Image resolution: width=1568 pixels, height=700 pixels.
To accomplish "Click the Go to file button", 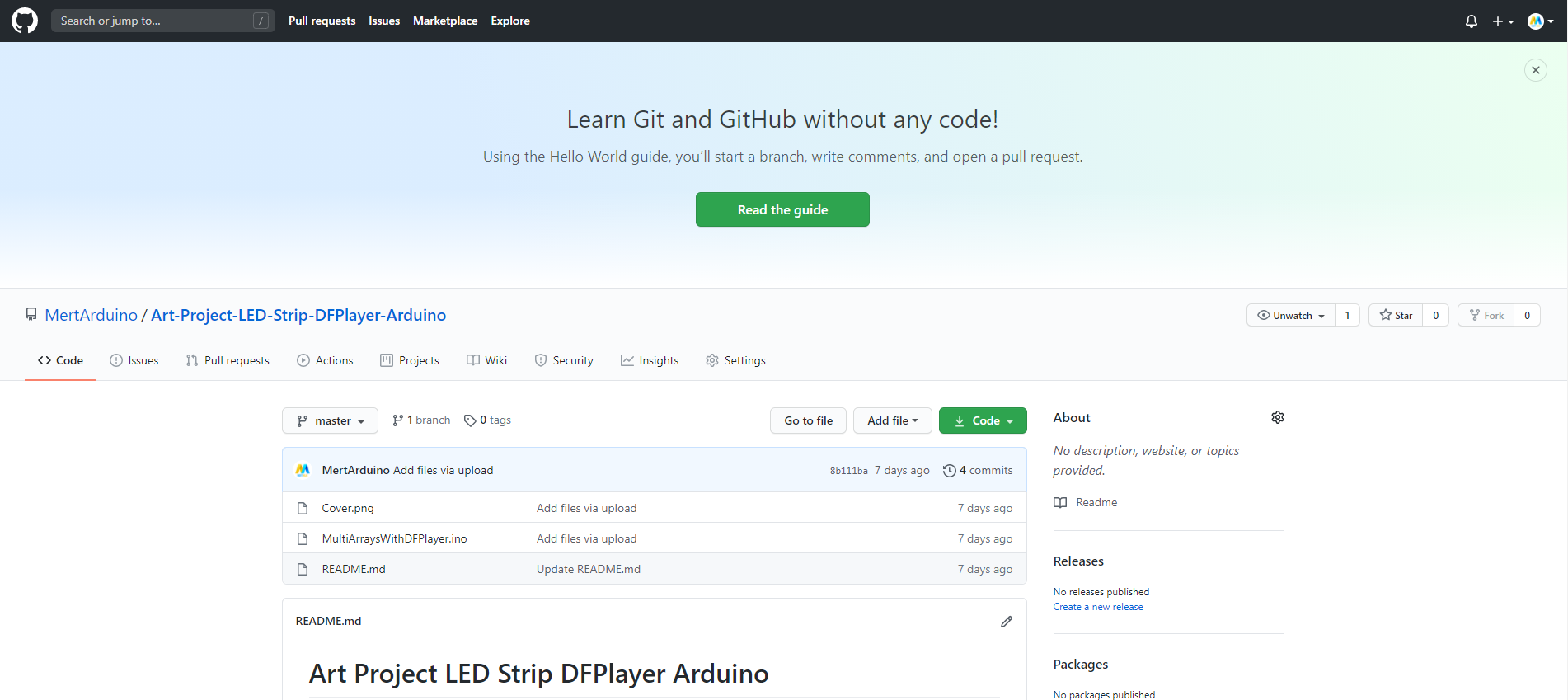I will pos(808,420).
